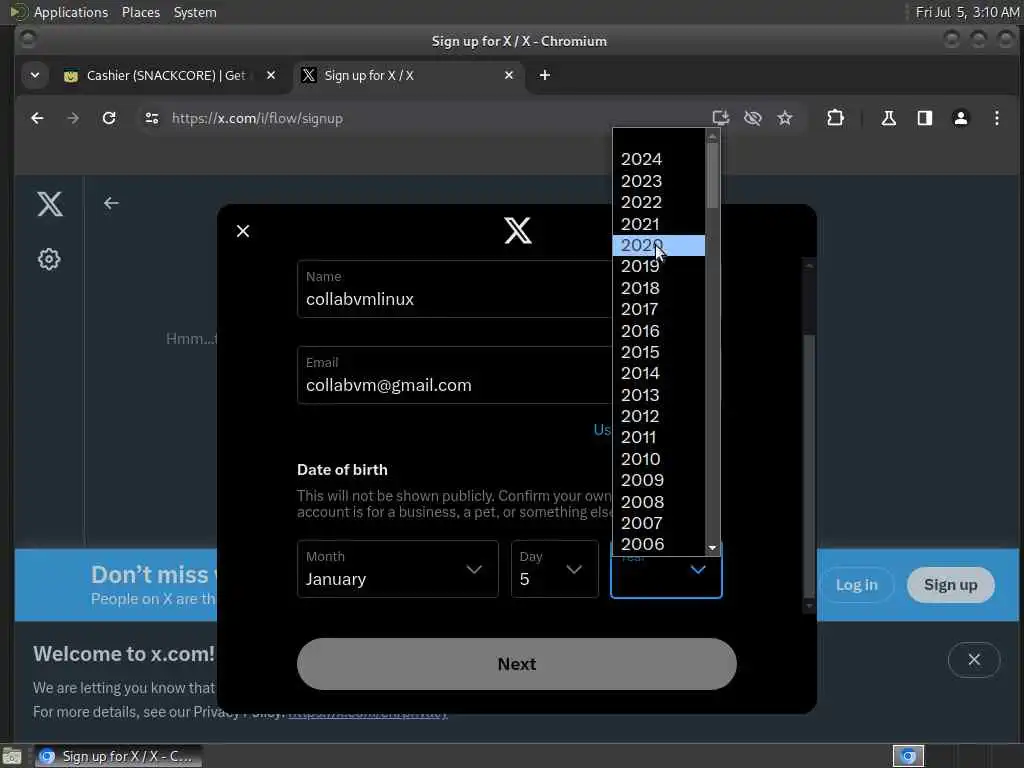Select year 2022 from list
Viewport: 1024px width, 768px height.
click(658, 202)
